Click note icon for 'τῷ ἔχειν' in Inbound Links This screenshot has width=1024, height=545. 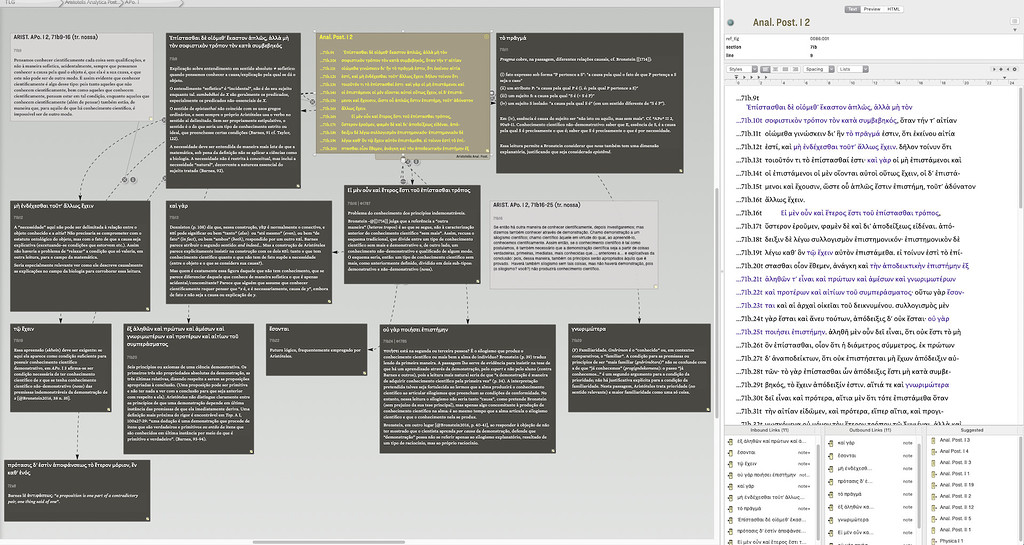(730, 463)
